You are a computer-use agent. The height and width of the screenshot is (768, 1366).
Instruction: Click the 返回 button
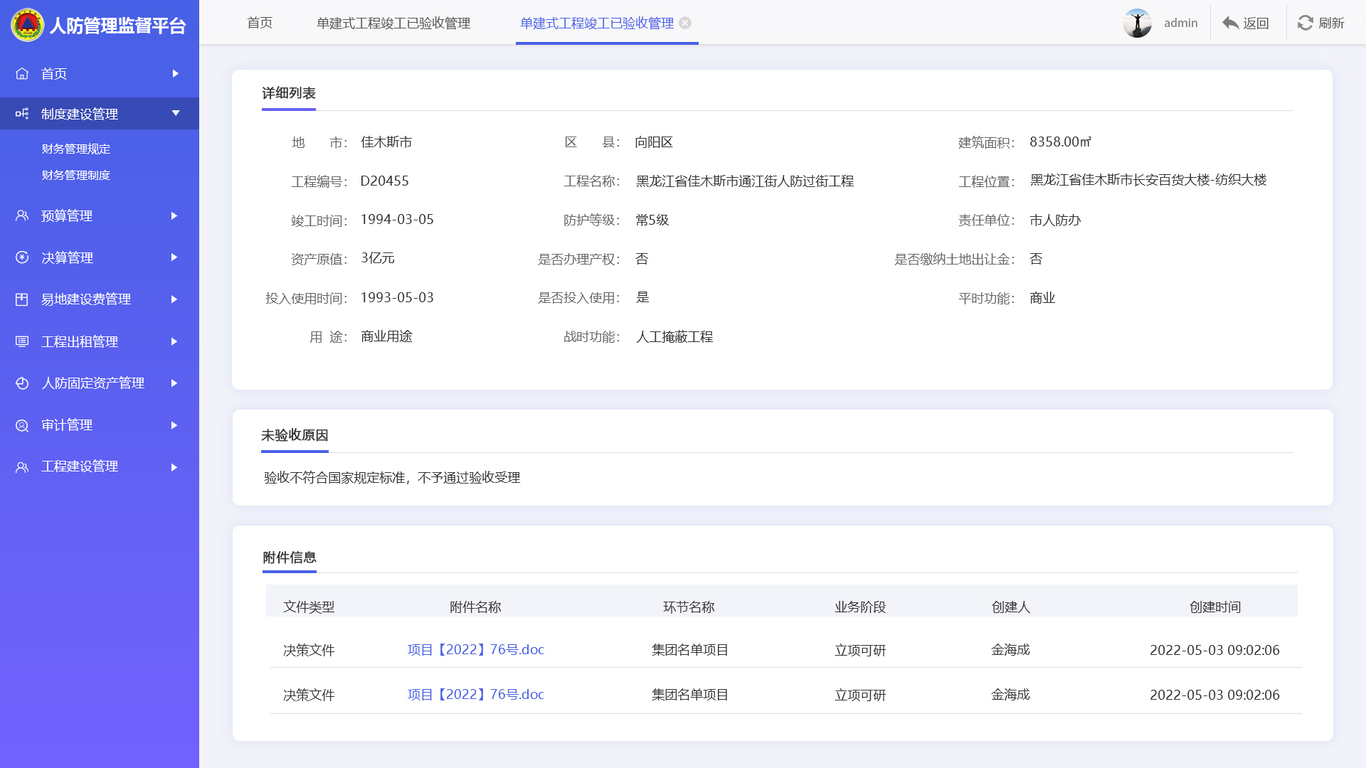(x=1246, y=23)
